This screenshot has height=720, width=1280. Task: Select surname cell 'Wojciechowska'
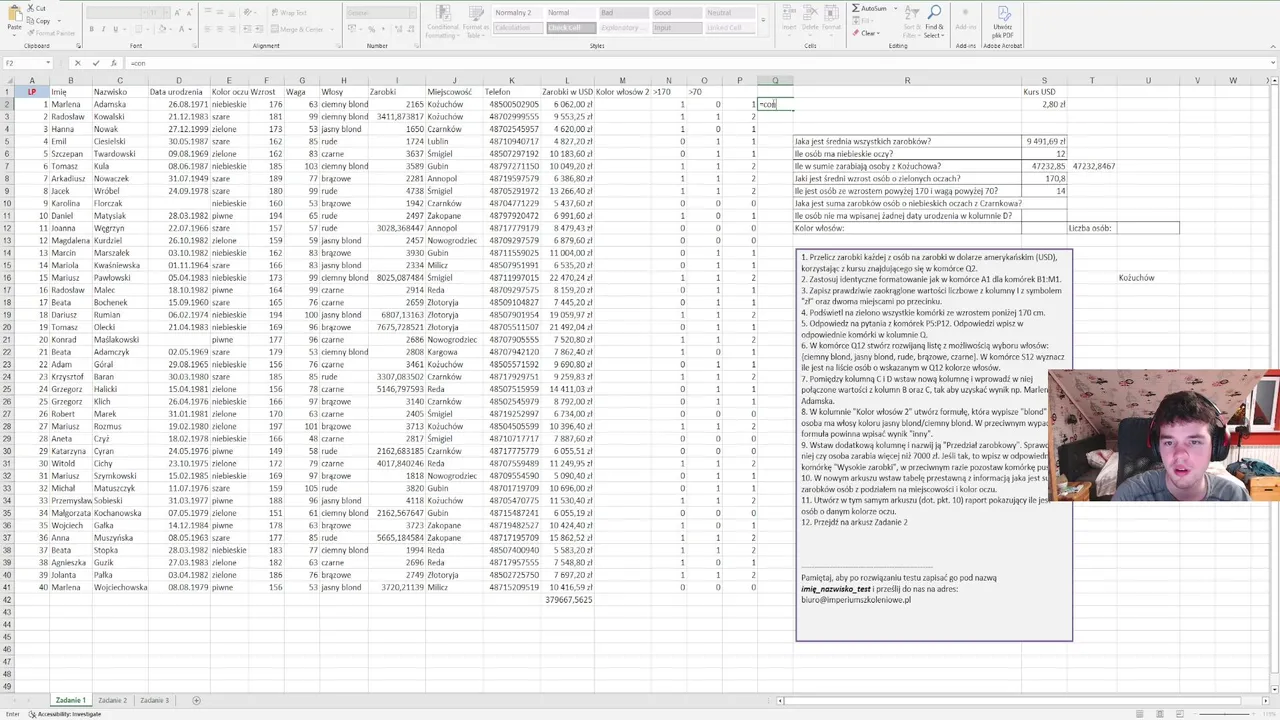point(119,587)
